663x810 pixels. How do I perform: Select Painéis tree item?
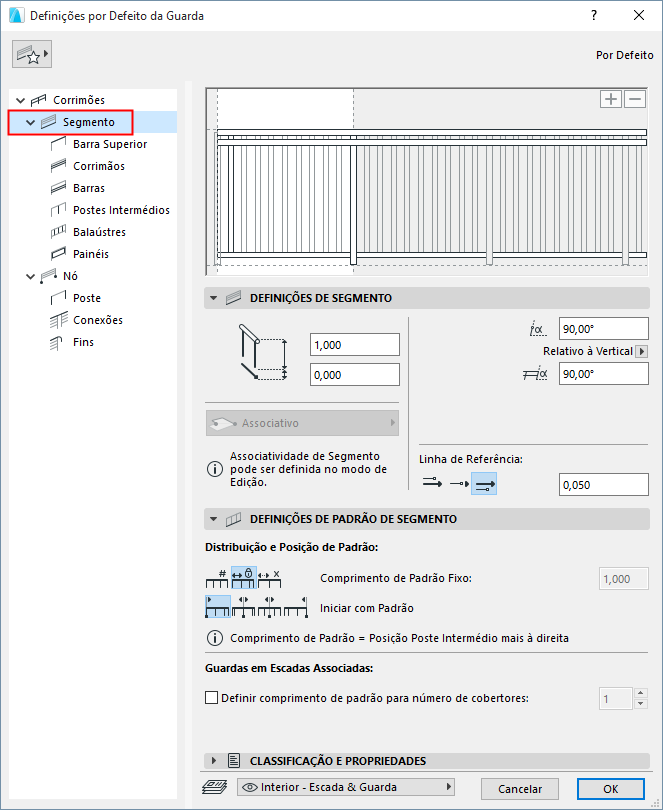(x=91, y=254)
